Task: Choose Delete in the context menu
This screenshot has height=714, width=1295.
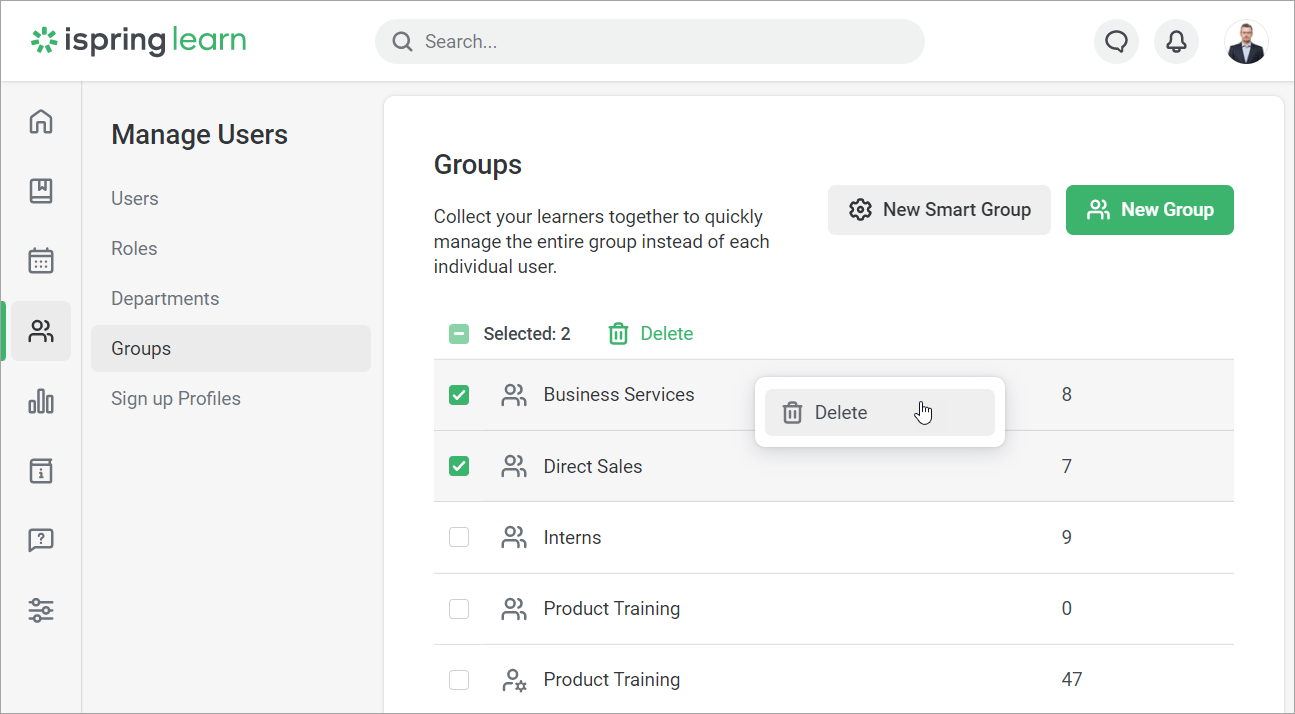Action: coord(880,413)
